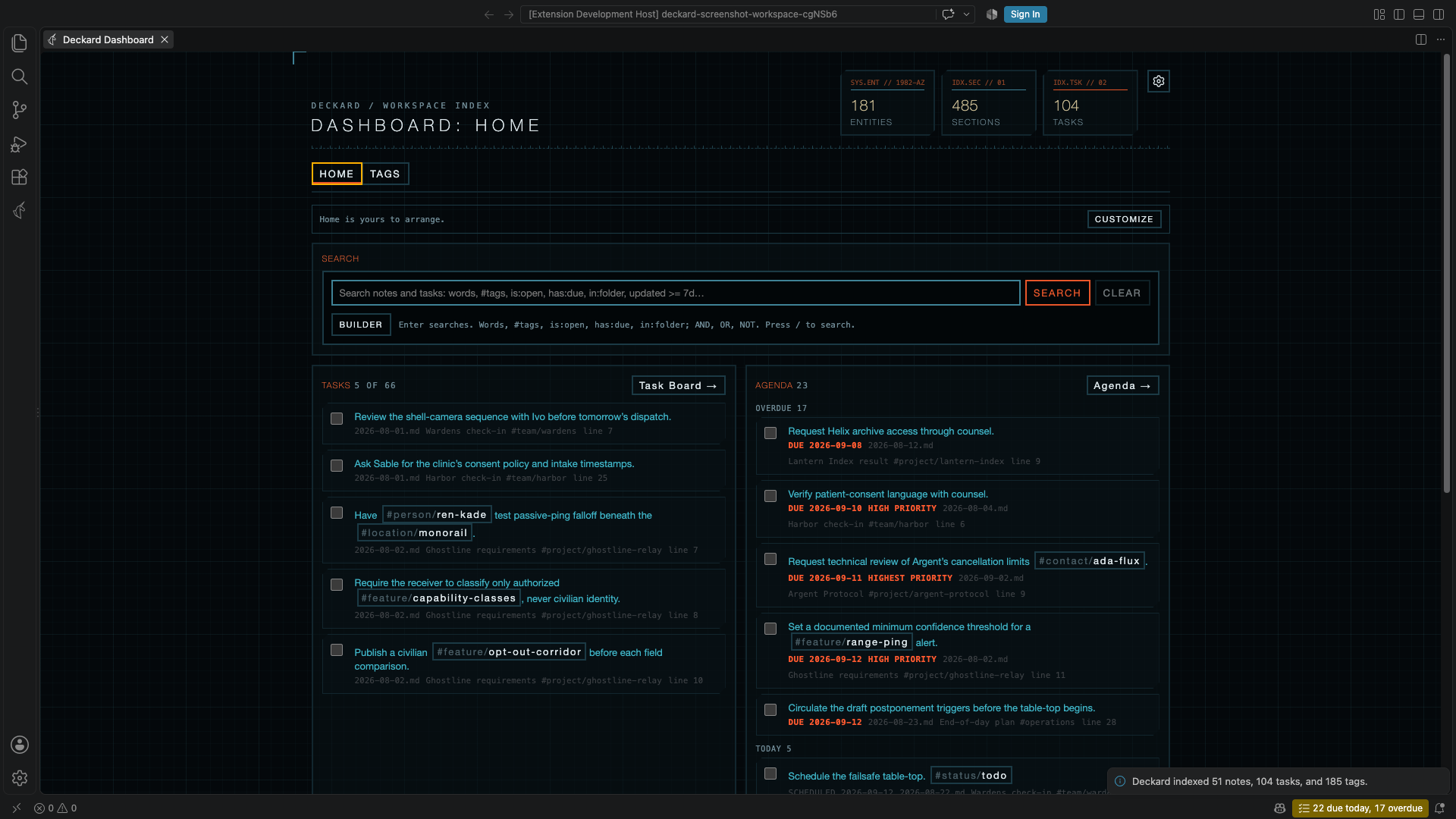This screenshot has width=1456, height=819.
Task: Split the editor to the right
Action: pyautogui.click(x=1421, y=39)
